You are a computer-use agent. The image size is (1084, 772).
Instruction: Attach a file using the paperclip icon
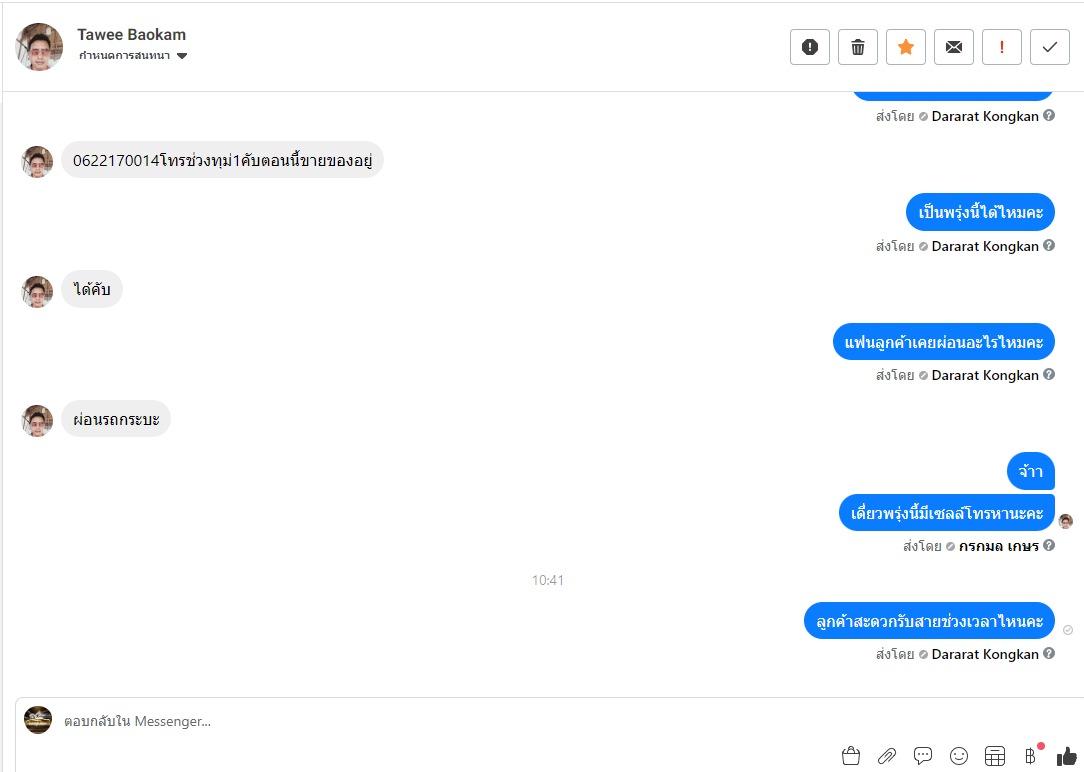tap(887, 755)
